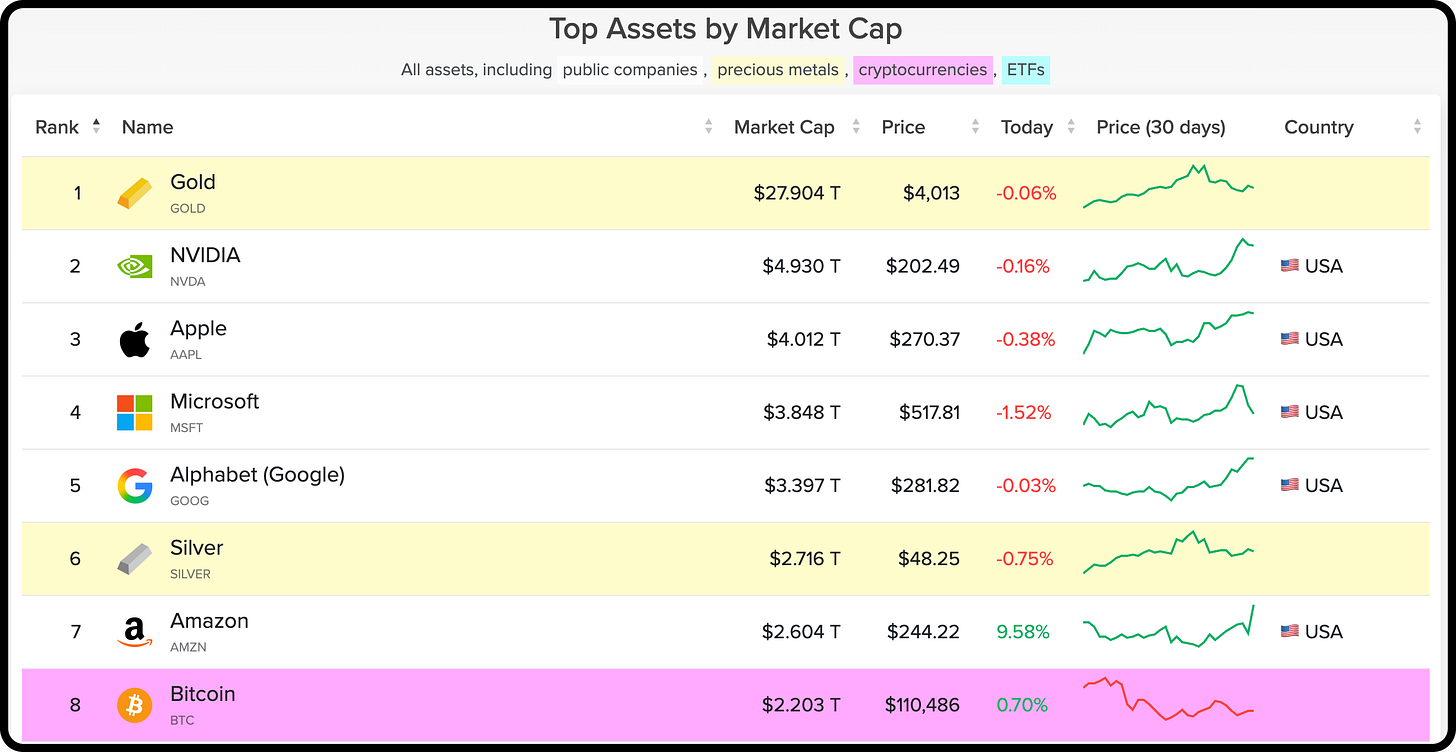1456x752 pixels.
Task: Click Bitcoin price $110,486
Action: tap(922, 705)
